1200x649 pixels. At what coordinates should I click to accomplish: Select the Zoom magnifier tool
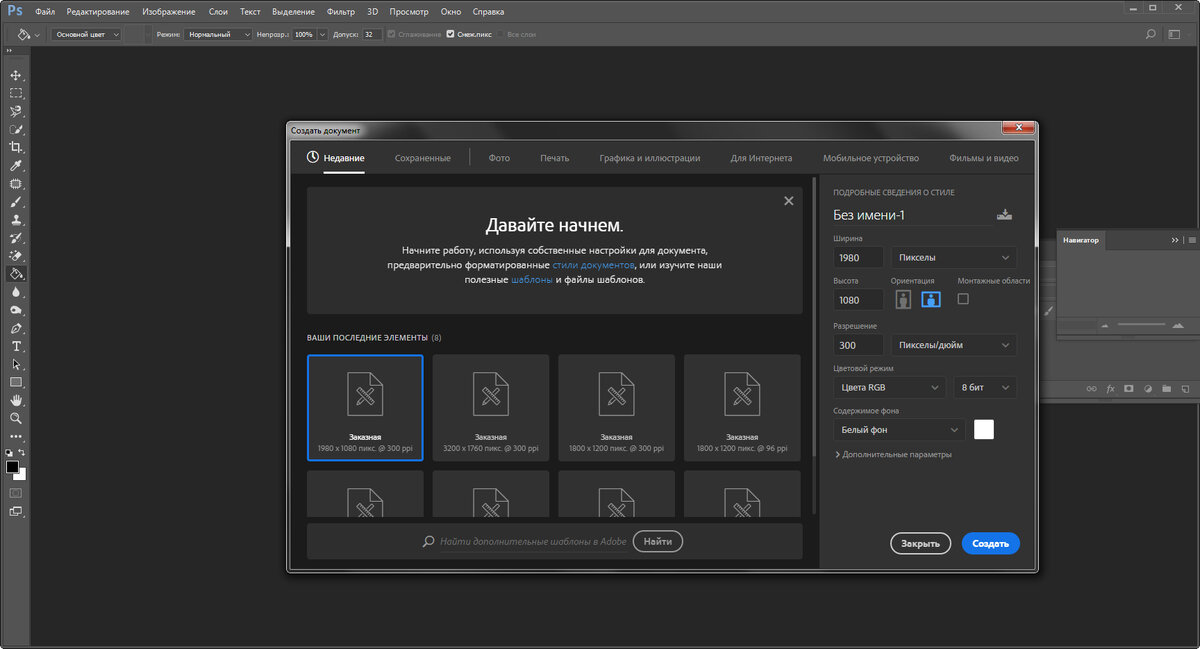[16, 418]
